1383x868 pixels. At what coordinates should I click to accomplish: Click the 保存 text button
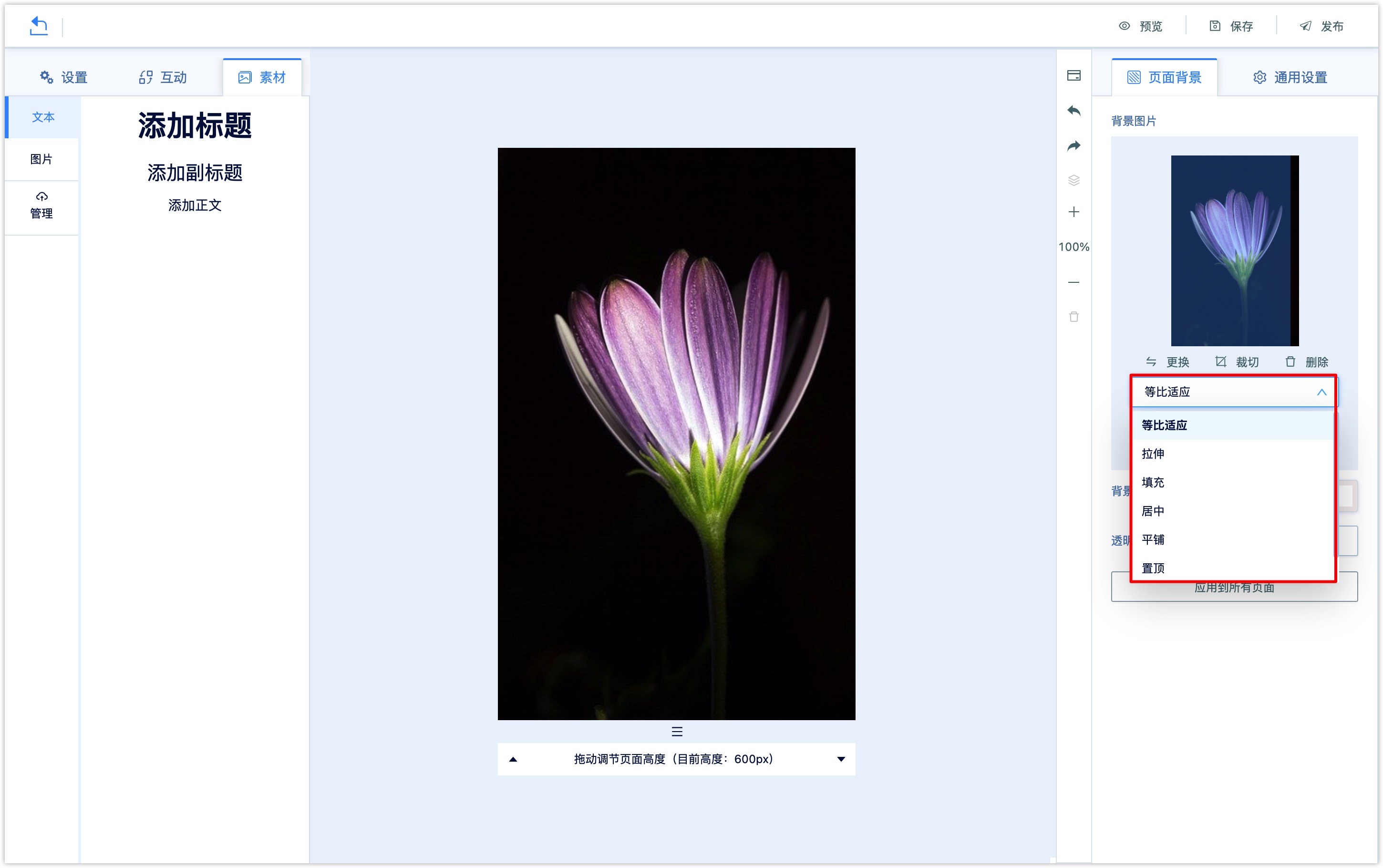[1241, 26]
